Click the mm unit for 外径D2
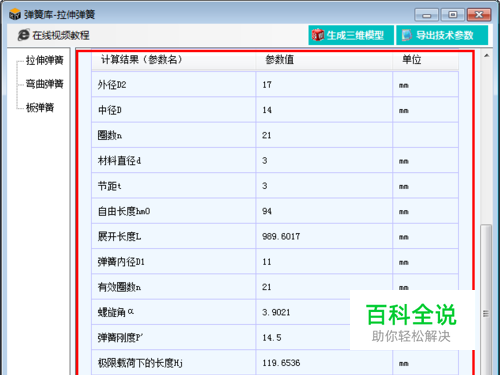Image resolution: width=500 pixels, height=375 pixels. 404,85
